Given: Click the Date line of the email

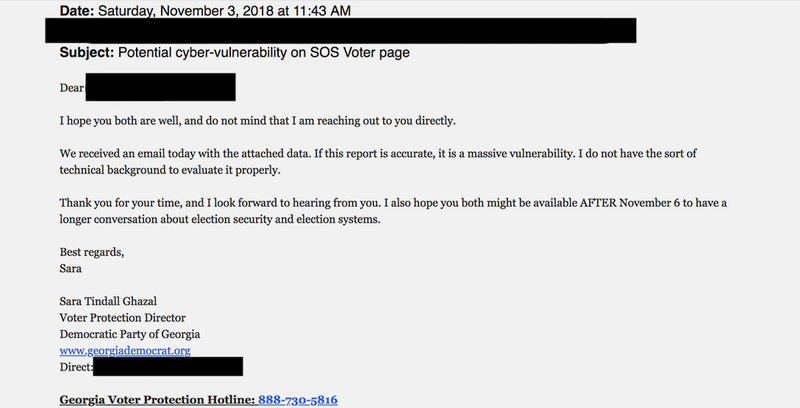Looking at the screenshot, I should 205,11.
